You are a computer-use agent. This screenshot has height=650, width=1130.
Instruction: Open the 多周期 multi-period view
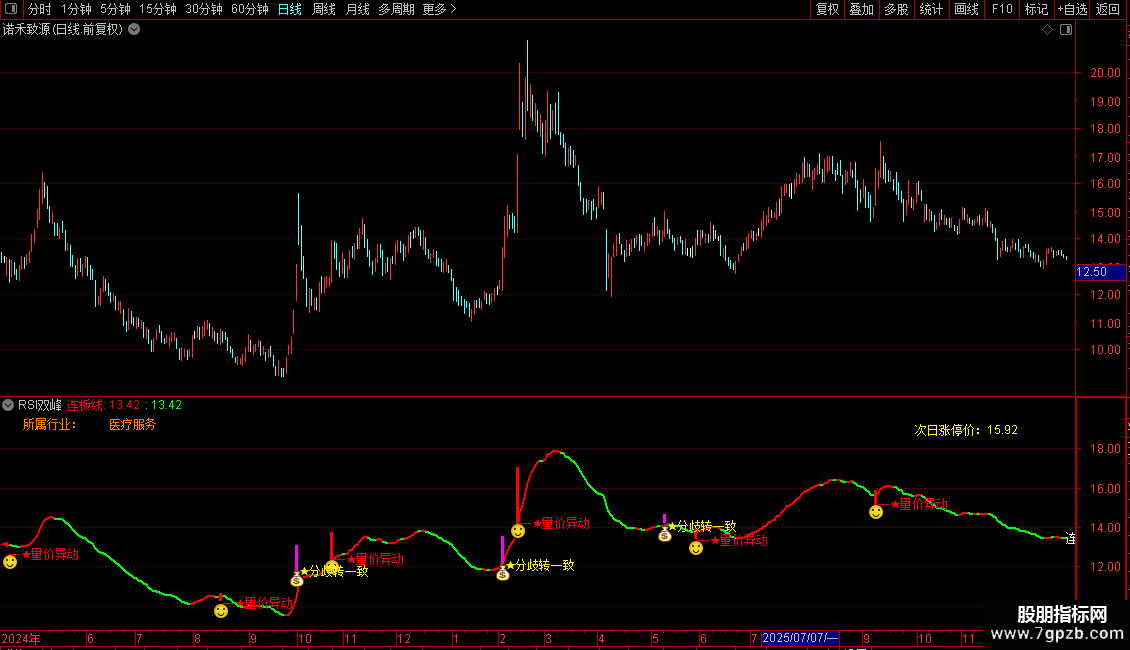[396, 9]
